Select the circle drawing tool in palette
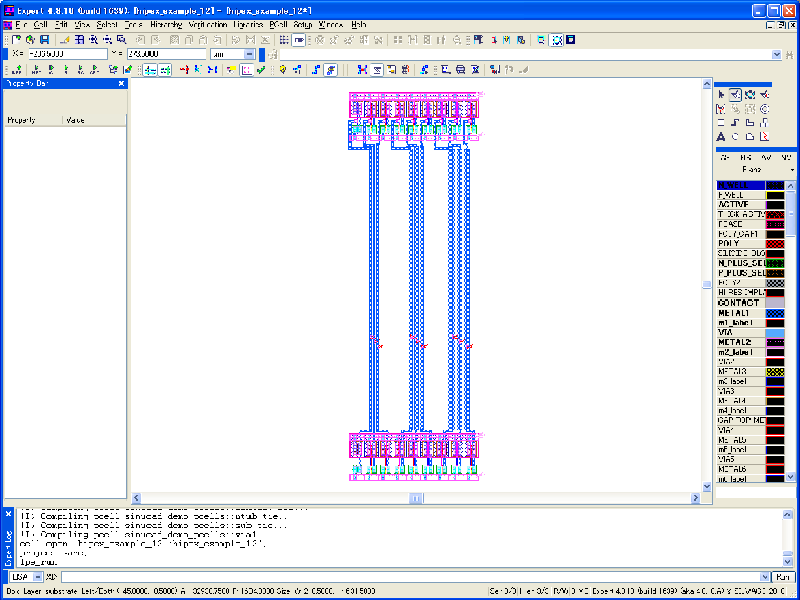Viewport: 800px width, 600px height. 735,137
